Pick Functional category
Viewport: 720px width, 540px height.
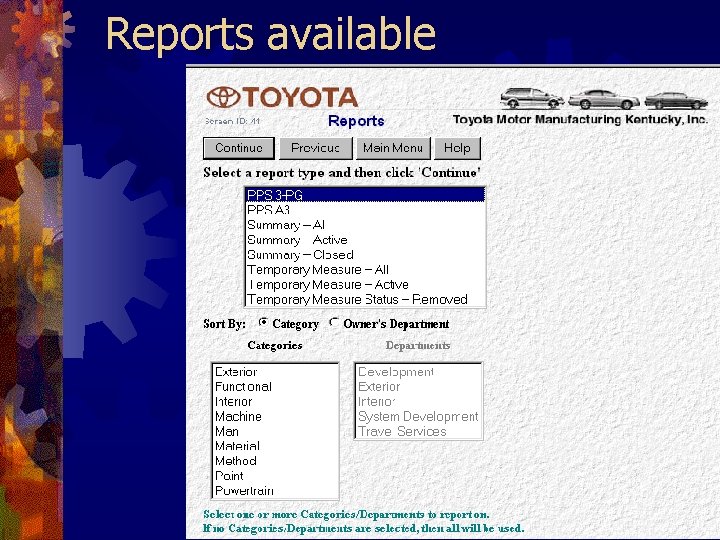click(275, 387)
